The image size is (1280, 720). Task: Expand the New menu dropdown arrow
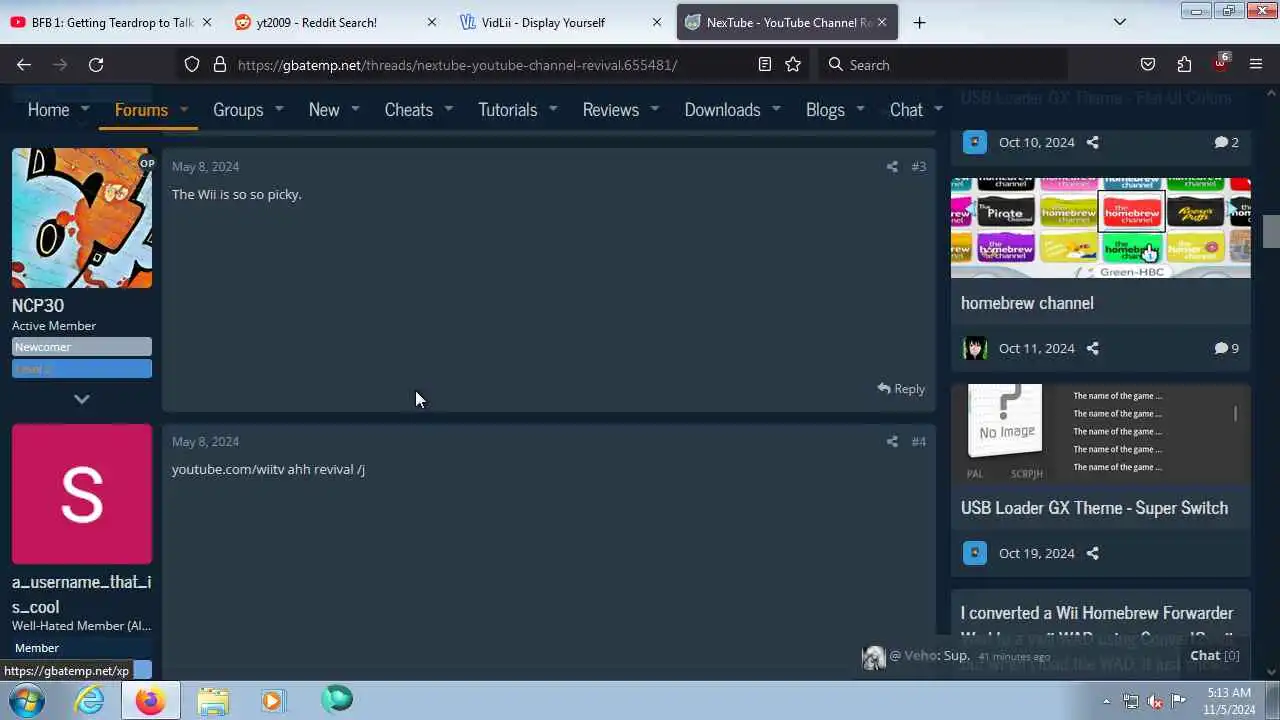coord(356,109)
